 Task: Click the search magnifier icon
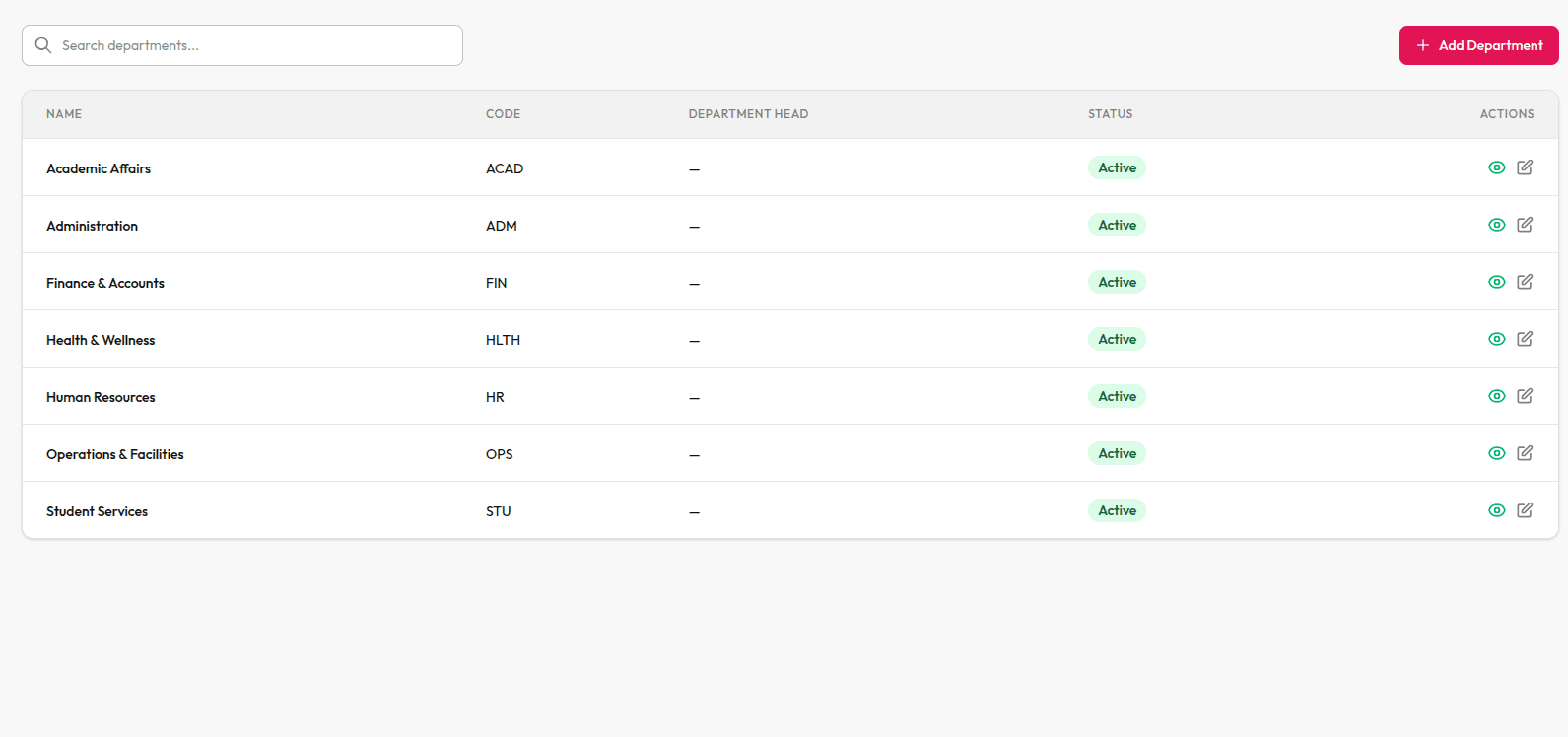click(x=43, y=45)
